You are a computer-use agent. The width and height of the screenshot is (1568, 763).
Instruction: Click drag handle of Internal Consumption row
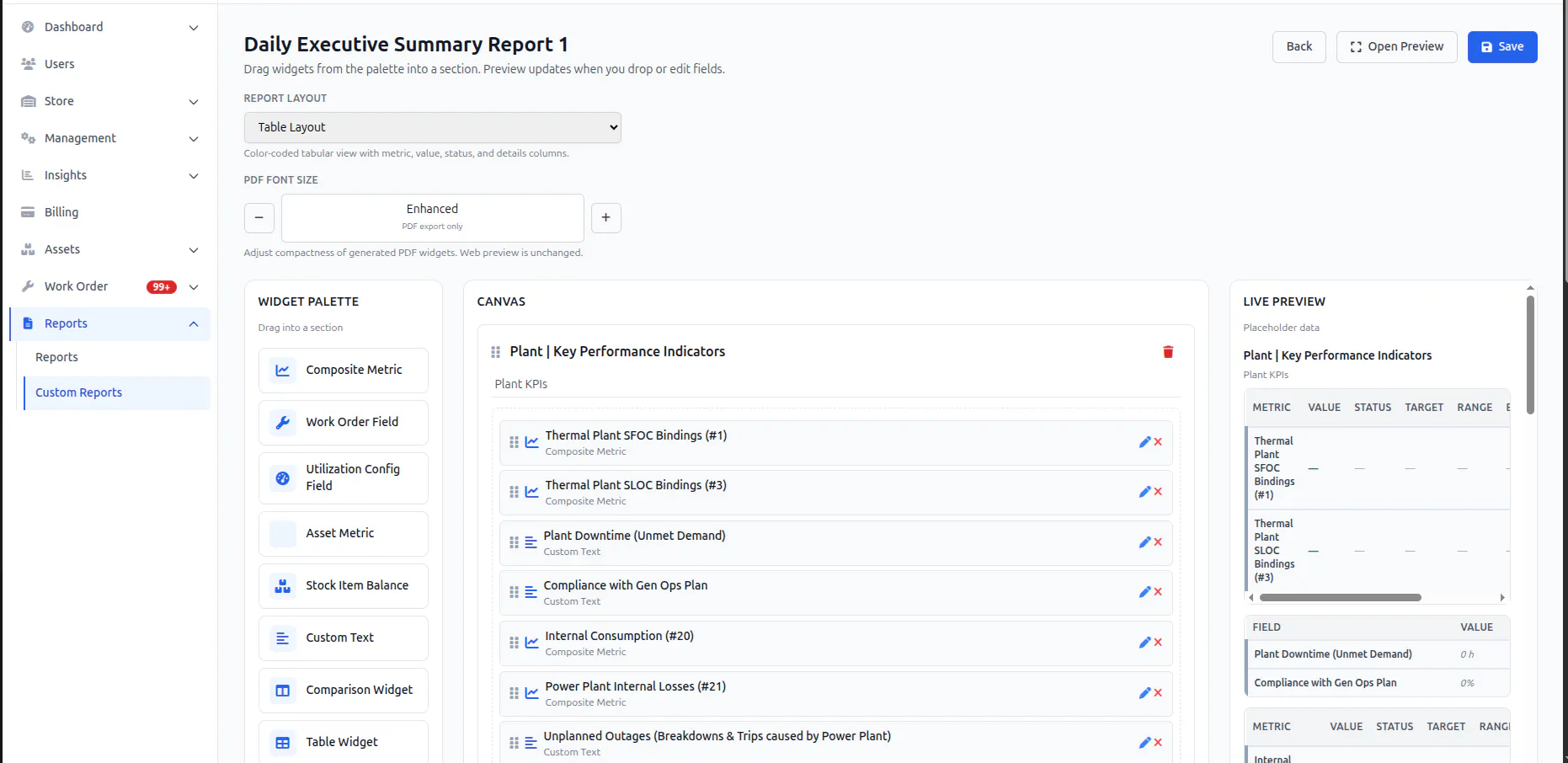514,643
